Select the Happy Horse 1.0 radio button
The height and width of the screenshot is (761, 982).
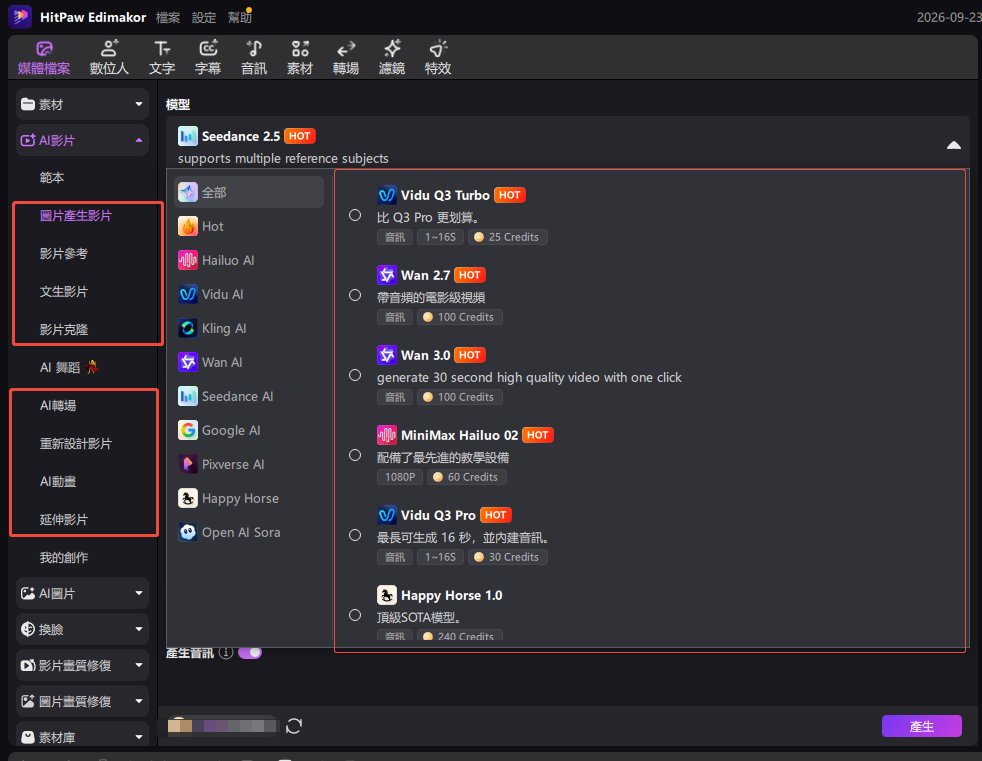355,615
